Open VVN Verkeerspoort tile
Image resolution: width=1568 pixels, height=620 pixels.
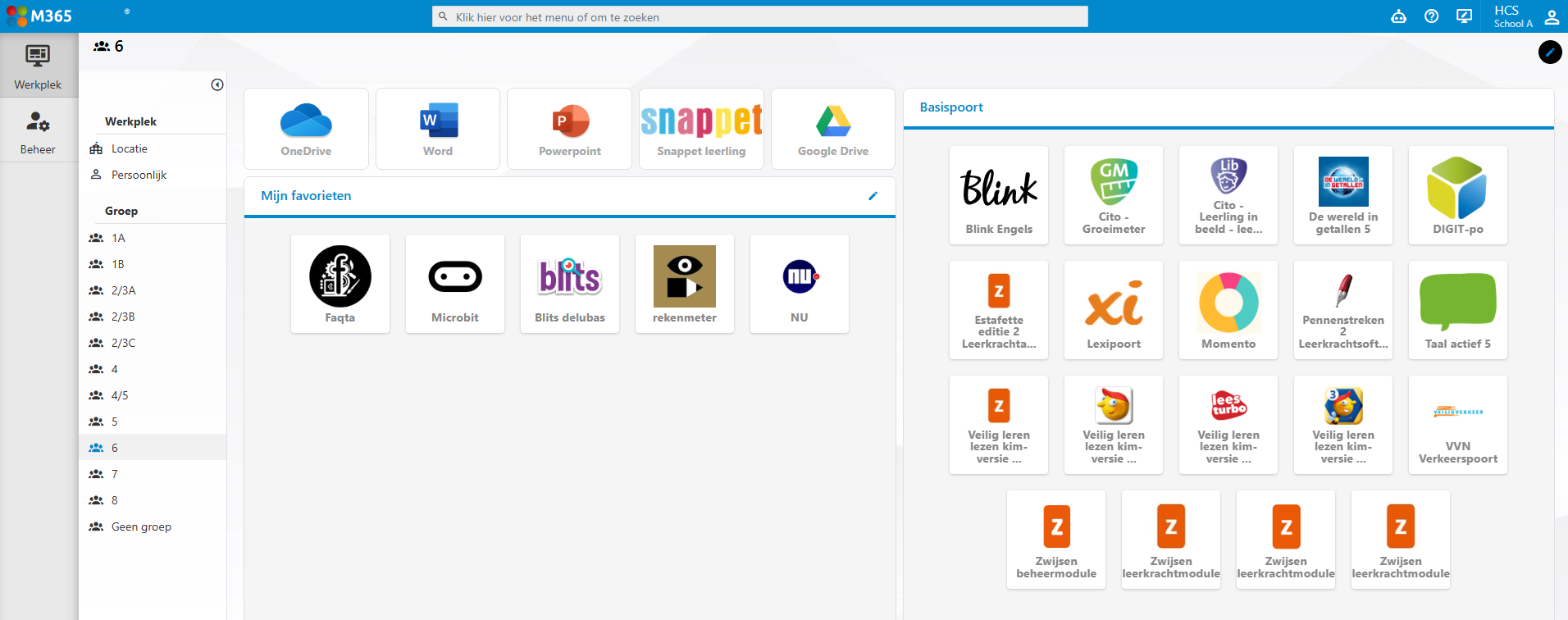pos(1458,425)
